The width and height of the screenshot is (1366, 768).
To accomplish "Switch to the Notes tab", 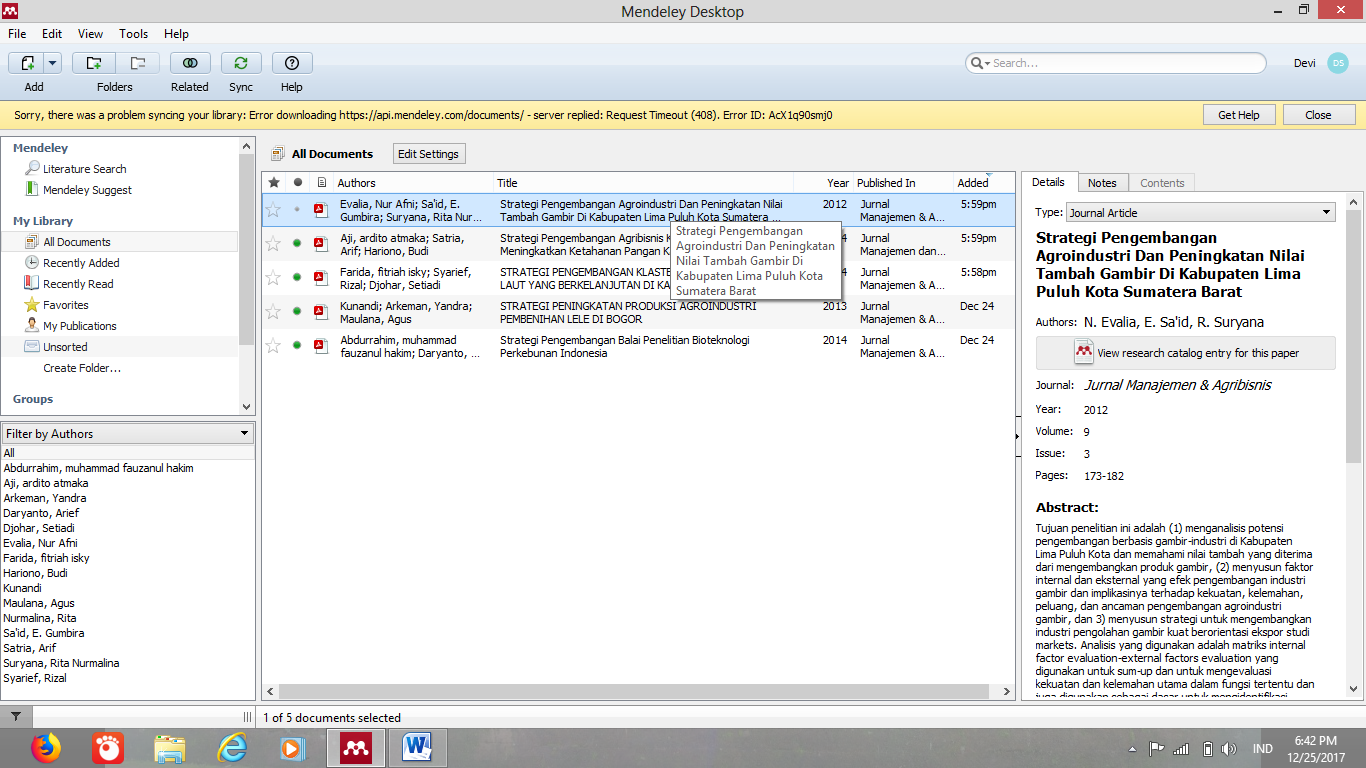I will [x=1102, y=183].
